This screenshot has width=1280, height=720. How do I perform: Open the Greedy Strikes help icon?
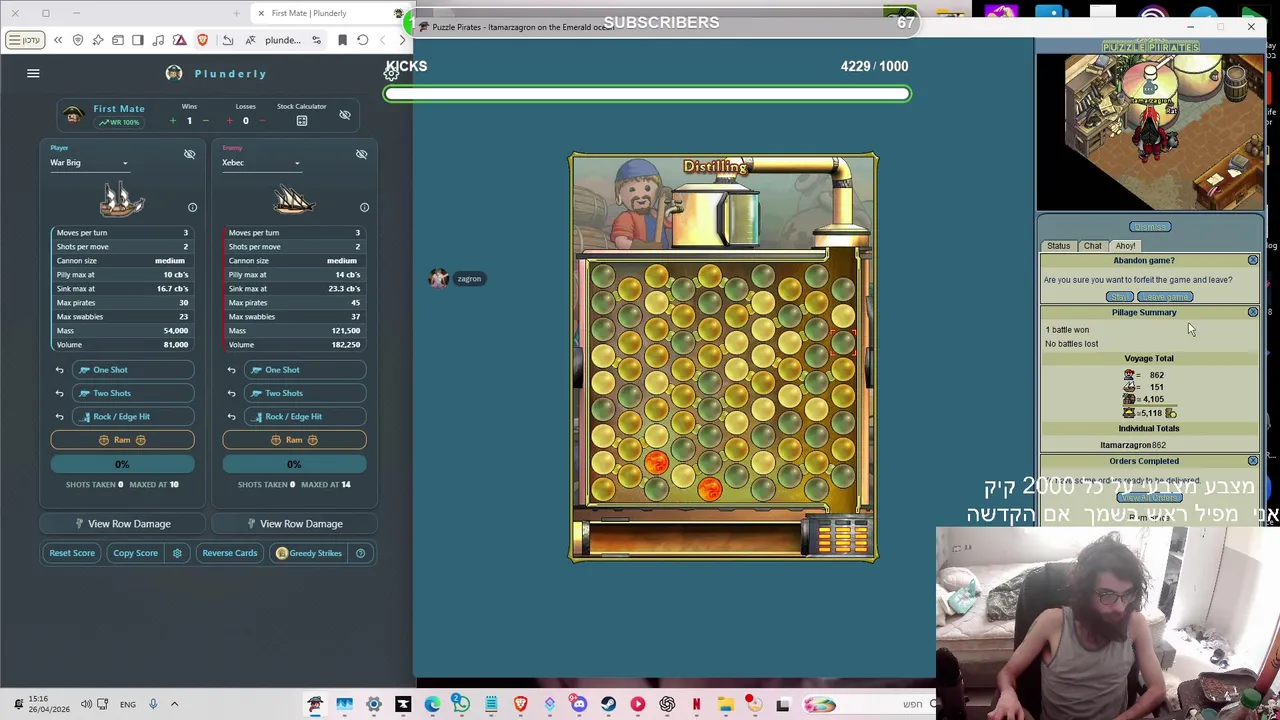point(360,553)
